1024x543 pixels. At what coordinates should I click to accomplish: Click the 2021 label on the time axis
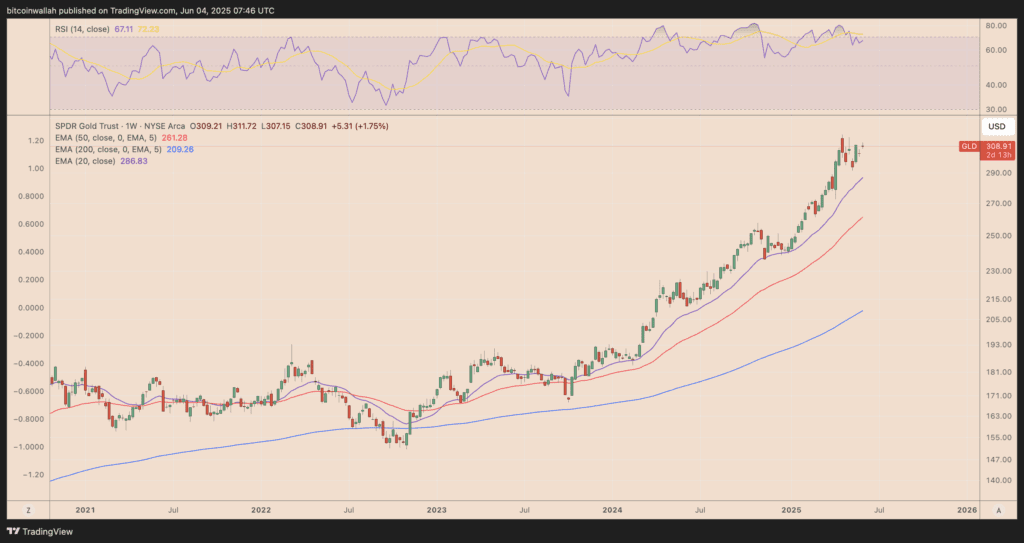[85, 510]
